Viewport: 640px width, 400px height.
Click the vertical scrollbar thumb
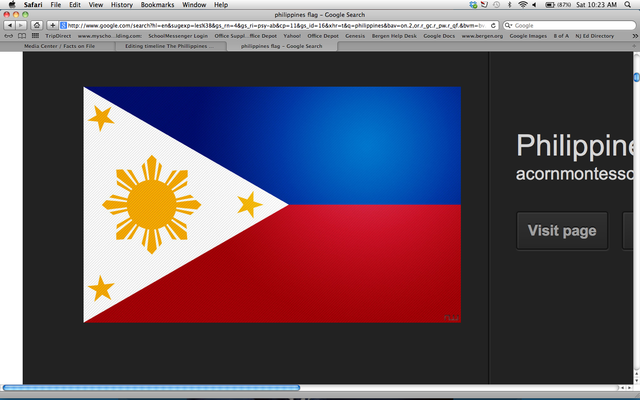[x=636, y=77]
